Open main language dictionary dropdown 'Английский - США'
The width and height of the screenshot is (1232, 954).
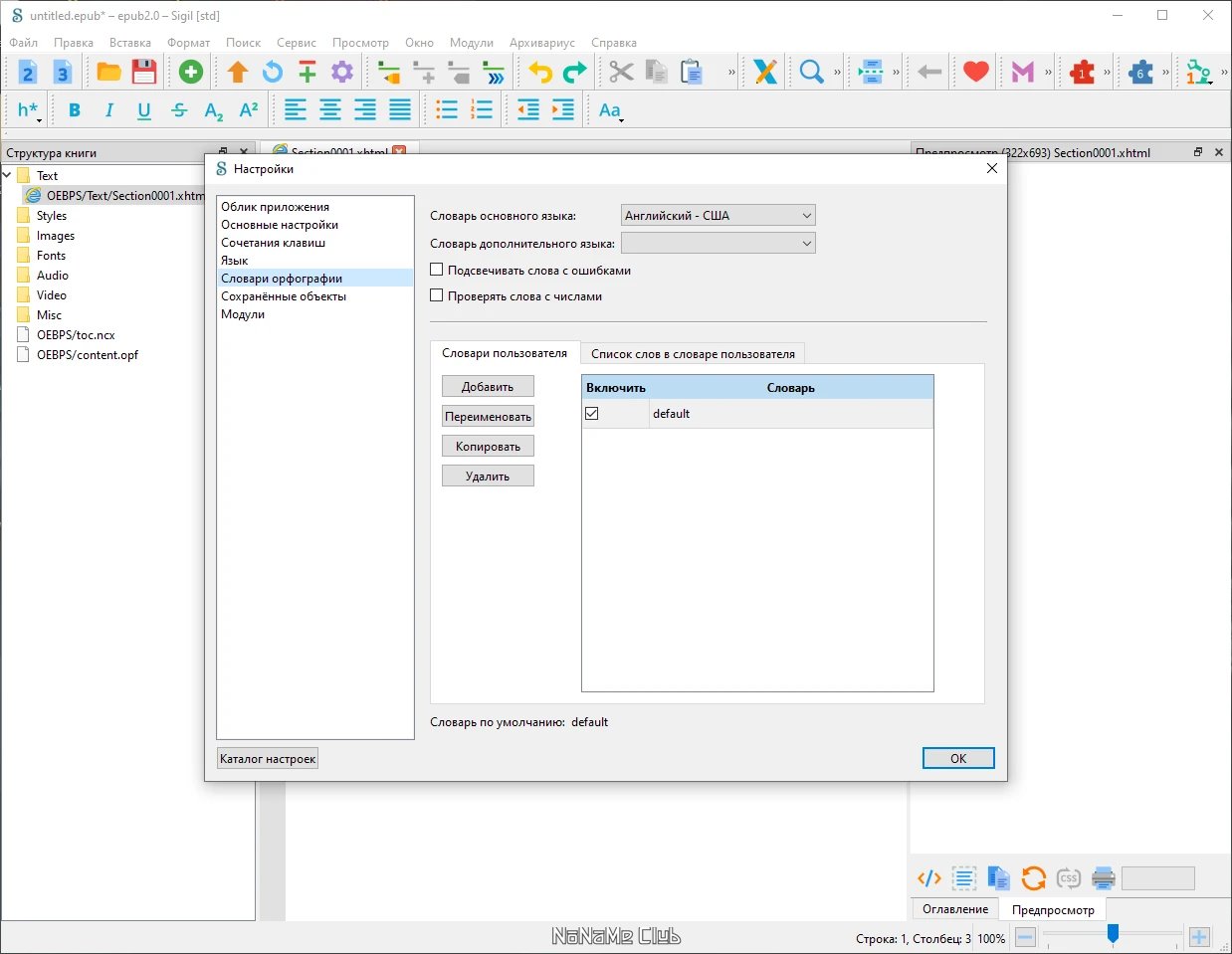[x=718, y=215]
